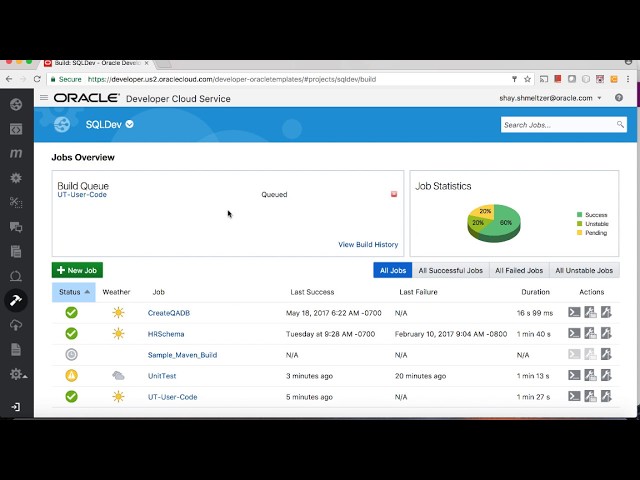This screenshot has width=640, height=480.
Task: Open UT-User-Code in Build Queue
Action: click(x=82, y=195)
